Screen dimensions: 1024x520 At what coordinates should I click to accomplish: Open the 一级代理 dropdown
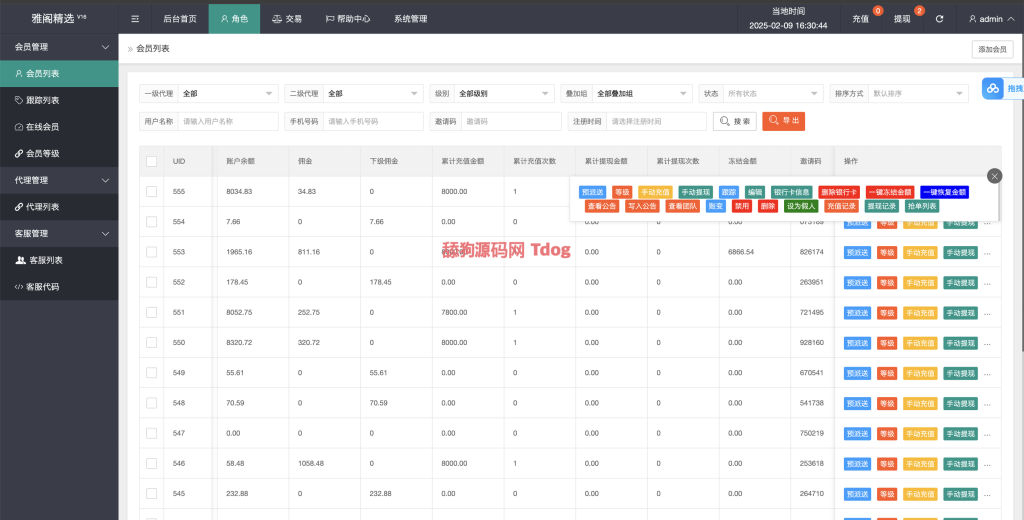click(x=227, y=93)
